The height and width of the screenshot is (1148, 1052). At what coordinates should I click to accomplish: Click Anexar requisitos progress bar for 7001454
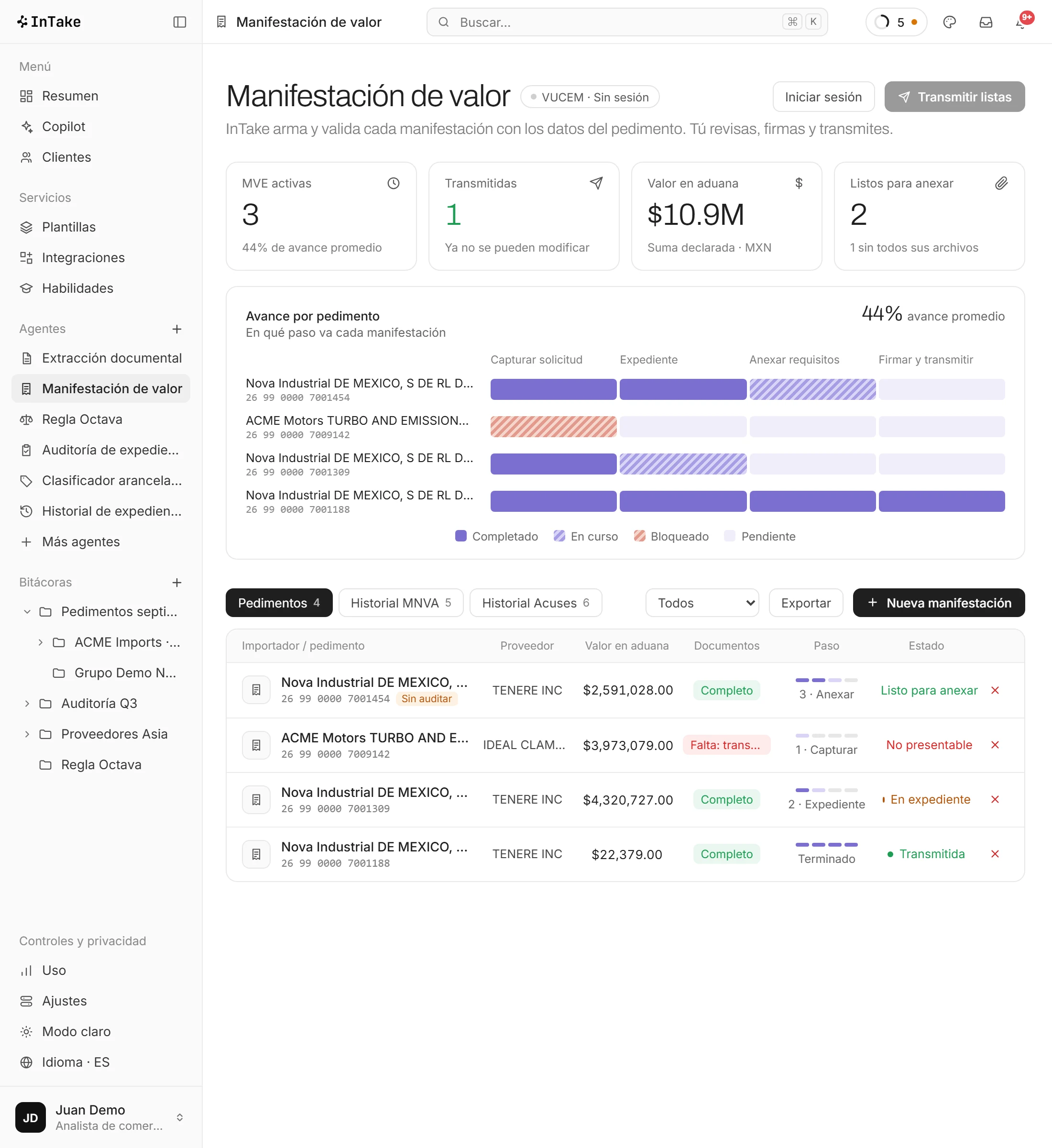point(812,389)
